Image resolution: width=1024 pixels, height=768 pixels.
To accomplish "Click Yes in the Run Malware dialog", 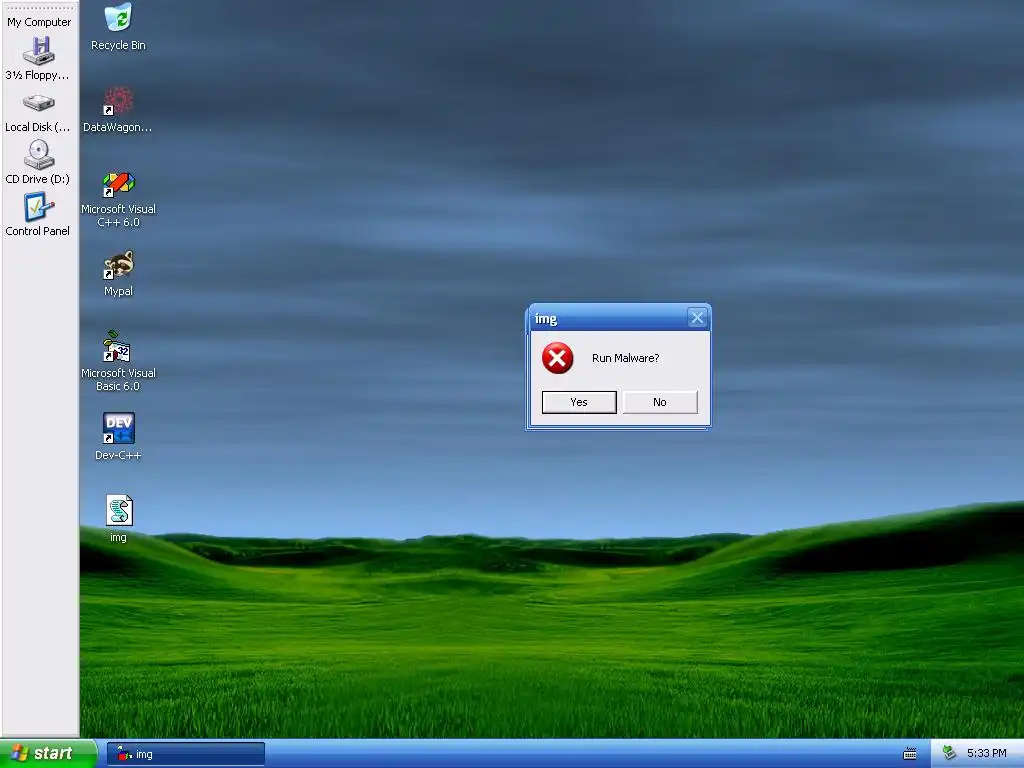I will click(579, 402).
